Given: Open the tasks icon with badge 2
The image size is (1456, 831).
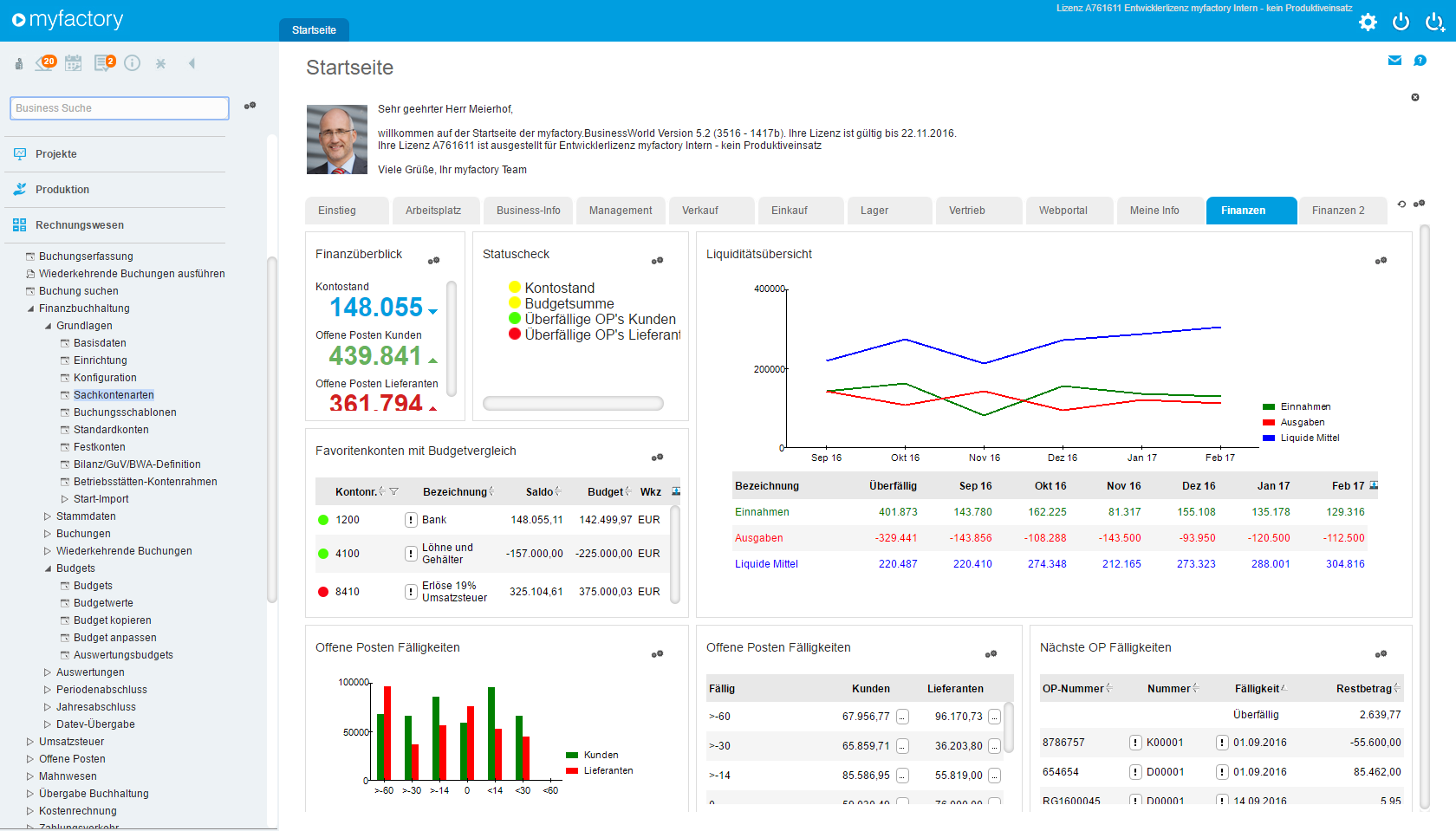Looking at the screenshot, I should coord(104,63).
